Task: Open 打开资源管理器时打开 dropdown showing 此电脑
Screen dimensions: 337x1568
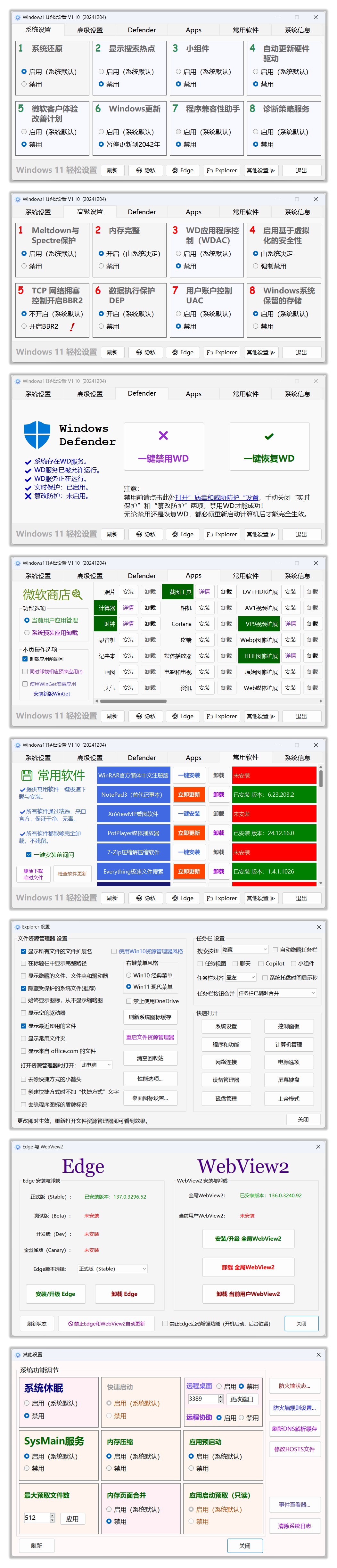Action: [96, 1065]
